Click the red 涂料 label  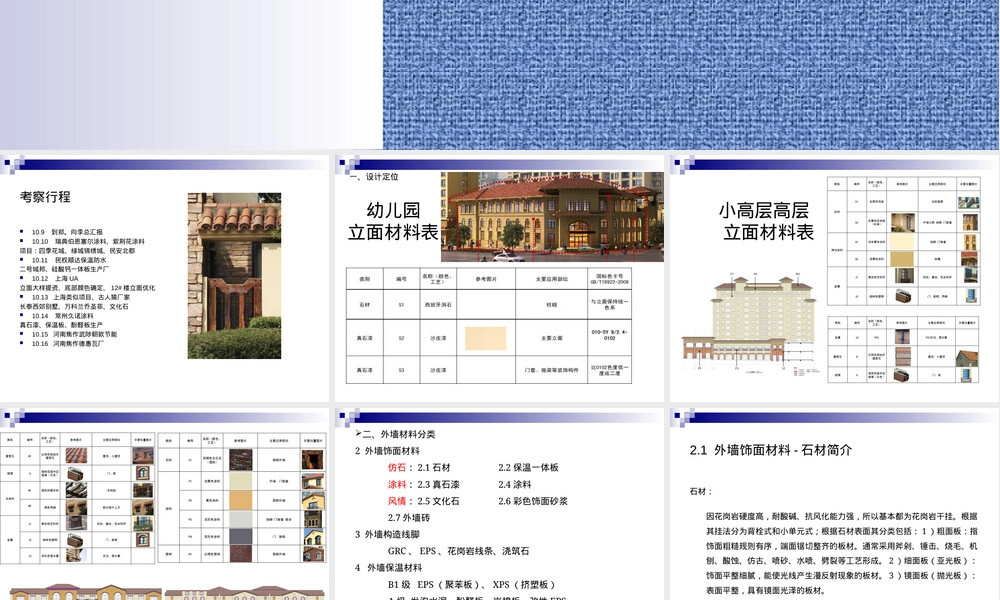[x=396, y=485]
